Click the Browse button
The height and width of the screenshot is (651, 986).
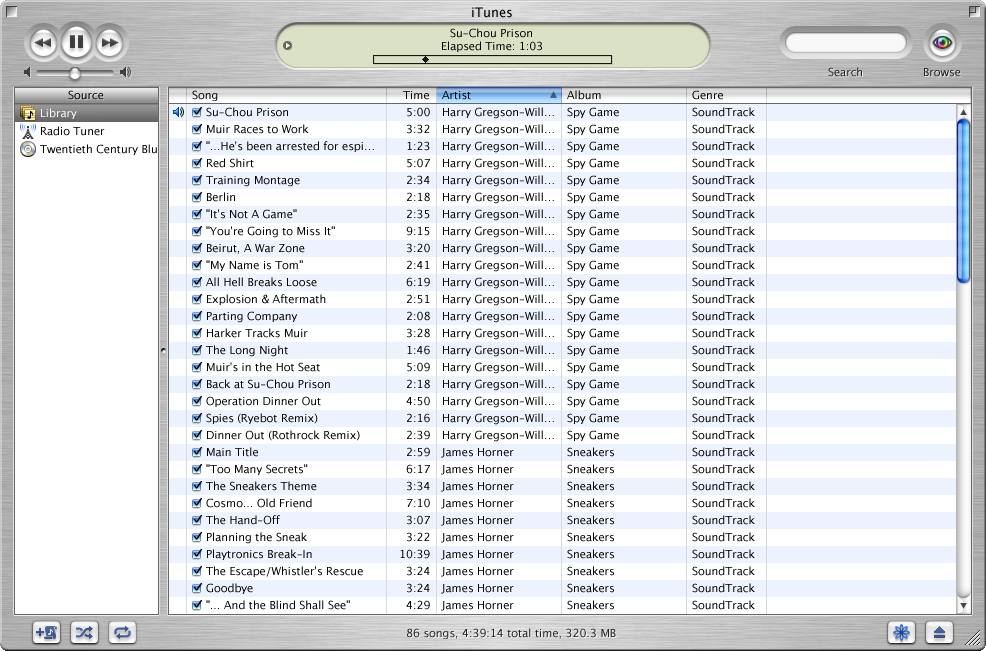(939, 45)
